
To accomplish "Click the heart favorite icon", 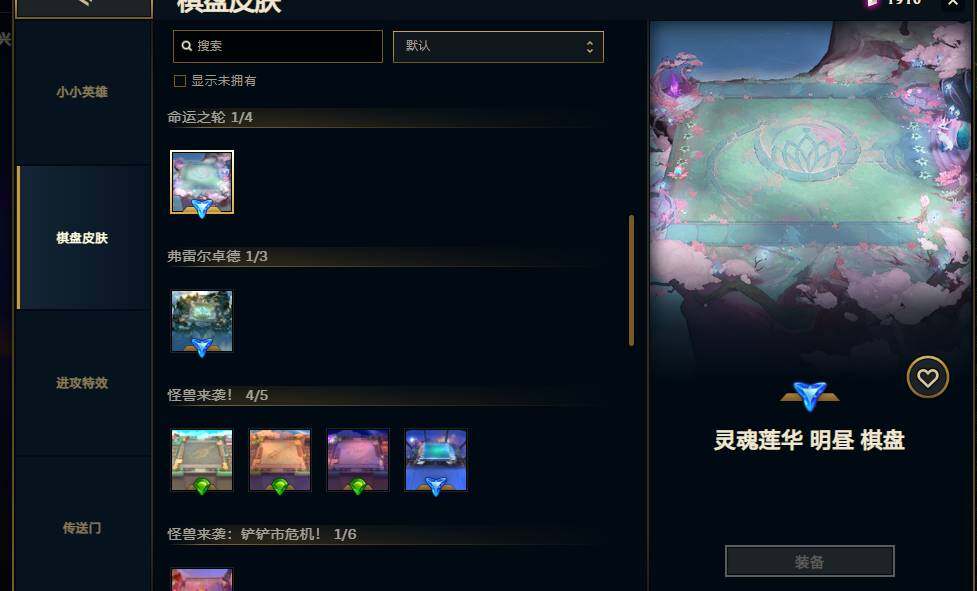I will point(927,377).
